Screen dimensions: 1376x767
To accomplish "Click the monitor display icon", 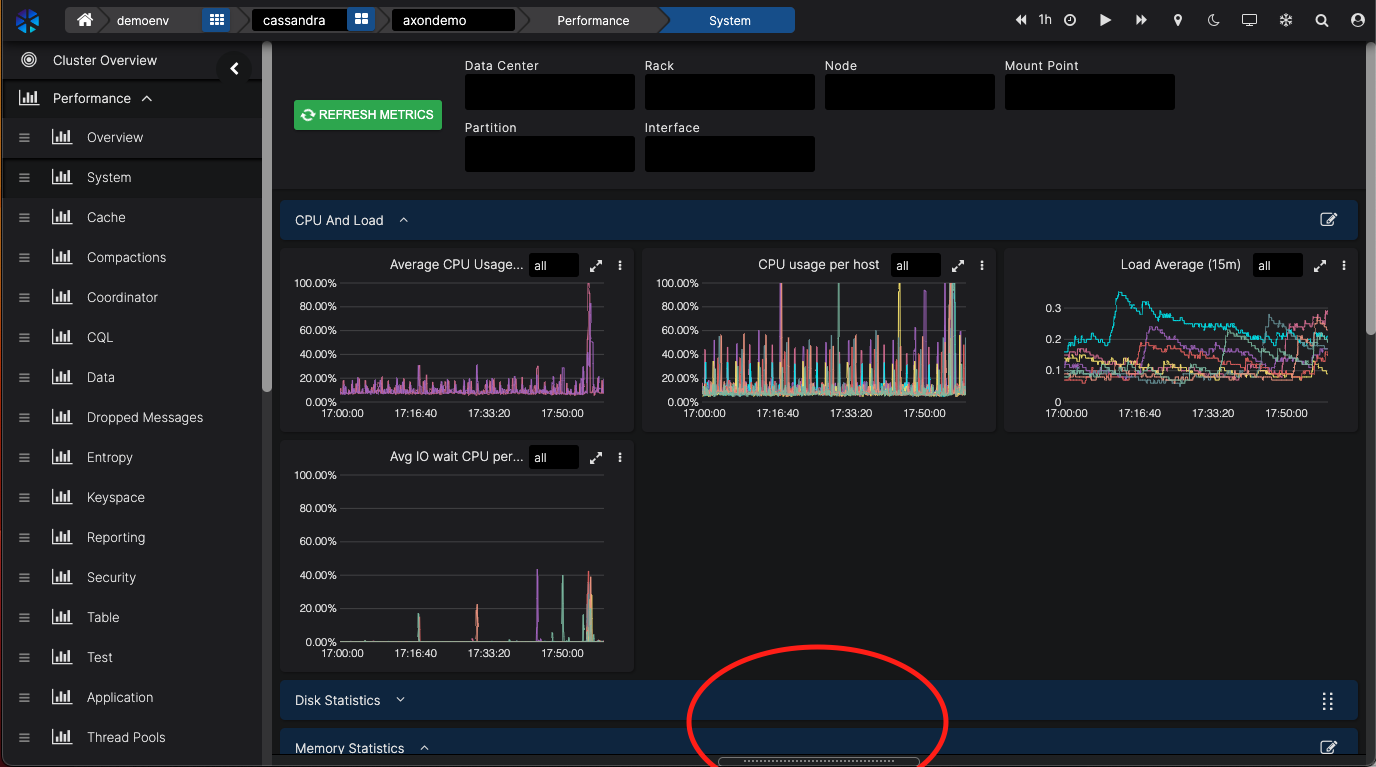I will (1249, 20).
